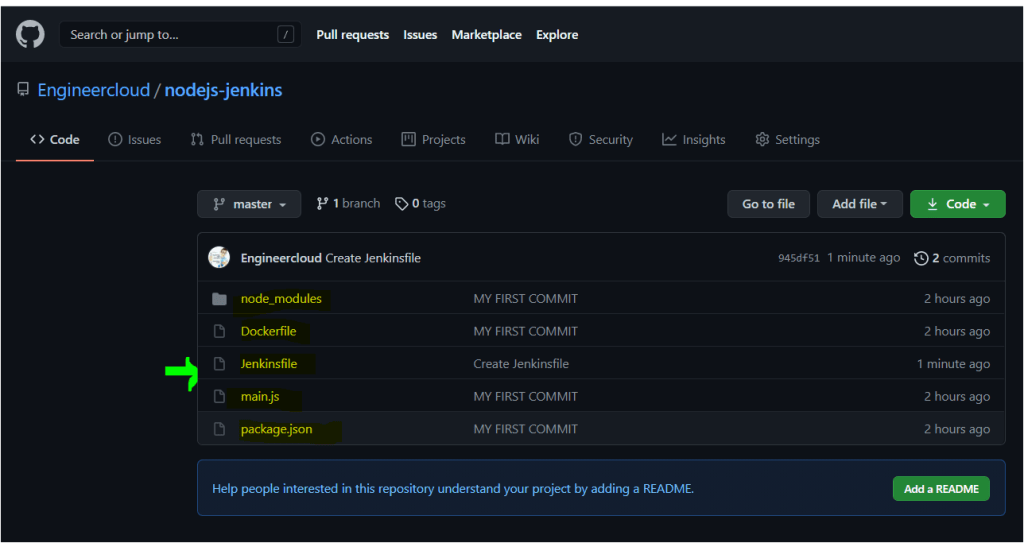This screenshot has width=1024, height=543.
Task: Open the Wiki tab
Action: [x=517, y=139]
